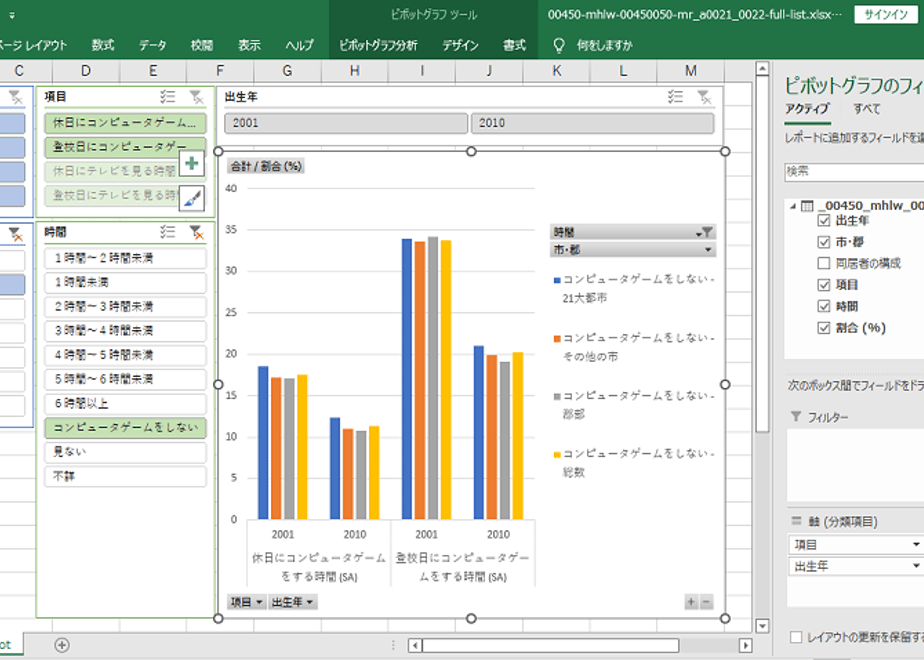
Task: Select 2010 in 出生年 slicer
Action: [592, 123]
